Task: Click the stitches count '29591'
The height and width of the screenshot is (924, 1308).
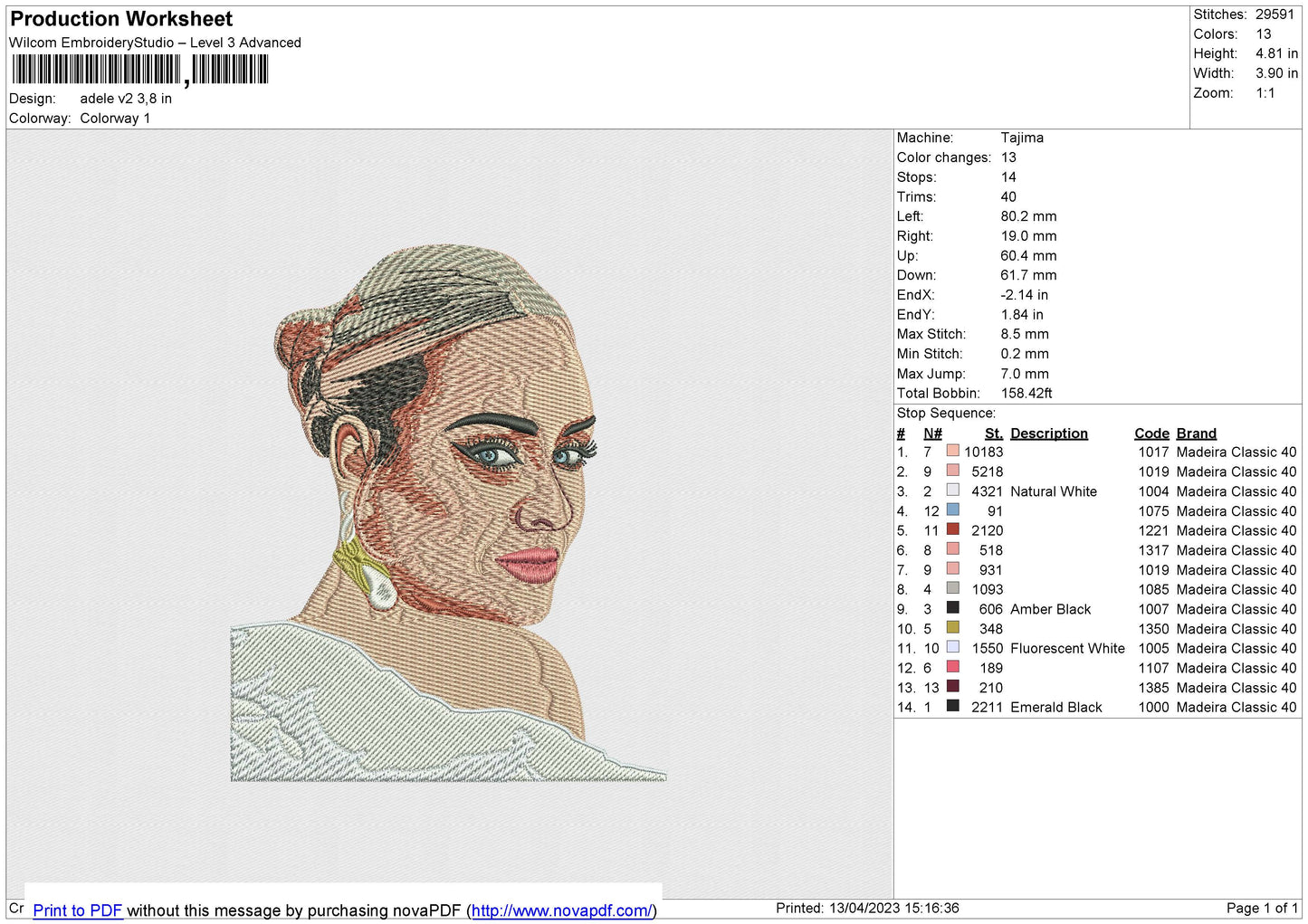Action: tap(1275, 14)
